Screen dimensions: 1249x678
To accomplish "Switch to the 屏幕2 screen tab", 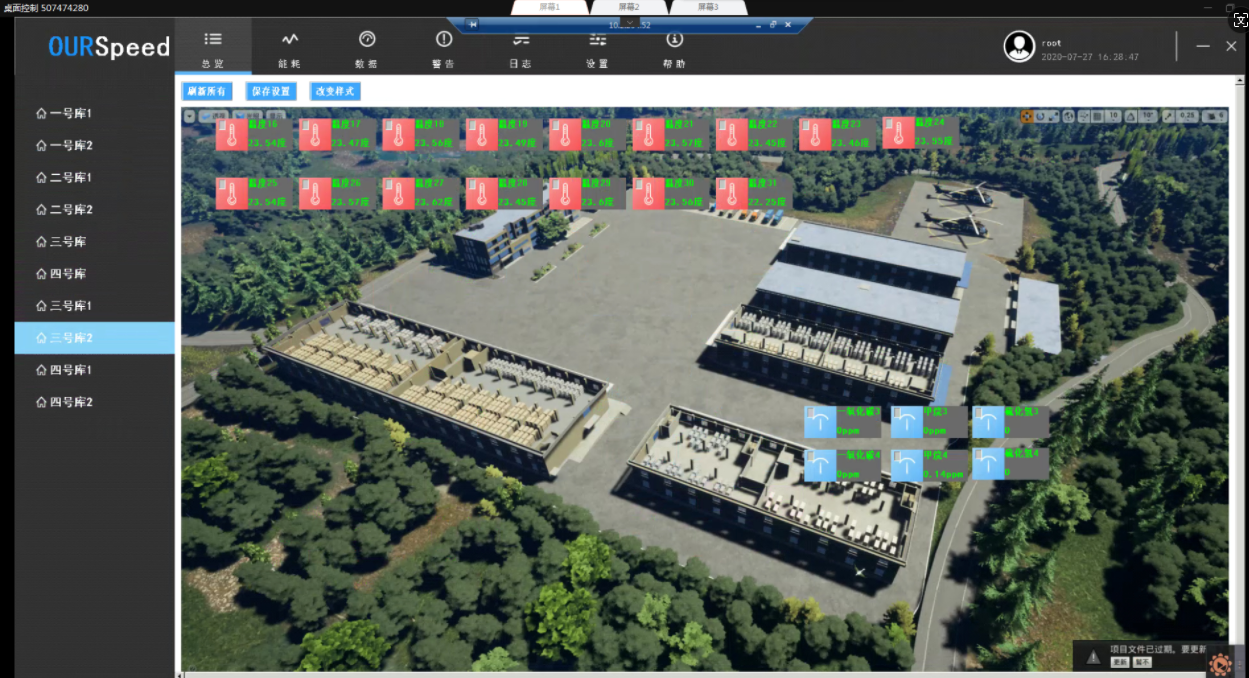I will tap(628, 7).
